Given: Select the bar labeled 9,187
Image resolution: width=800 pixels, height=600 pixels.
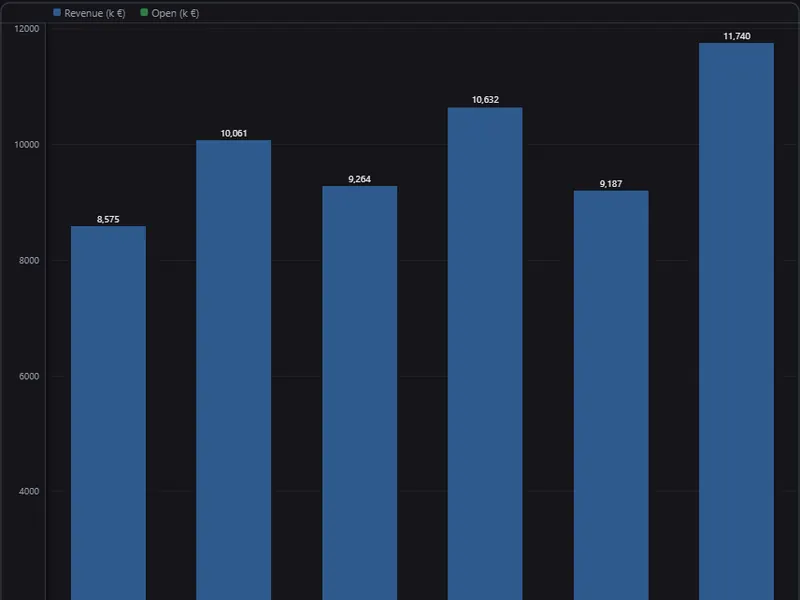Looking at the screenshot, I should (611, 395).
